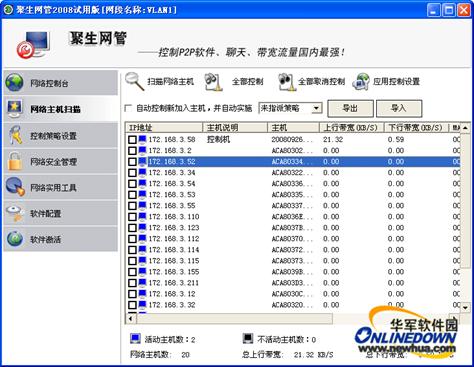
Task: Click the 网络实用工具 sidebar icon
Action: click(x=15, y=187)
